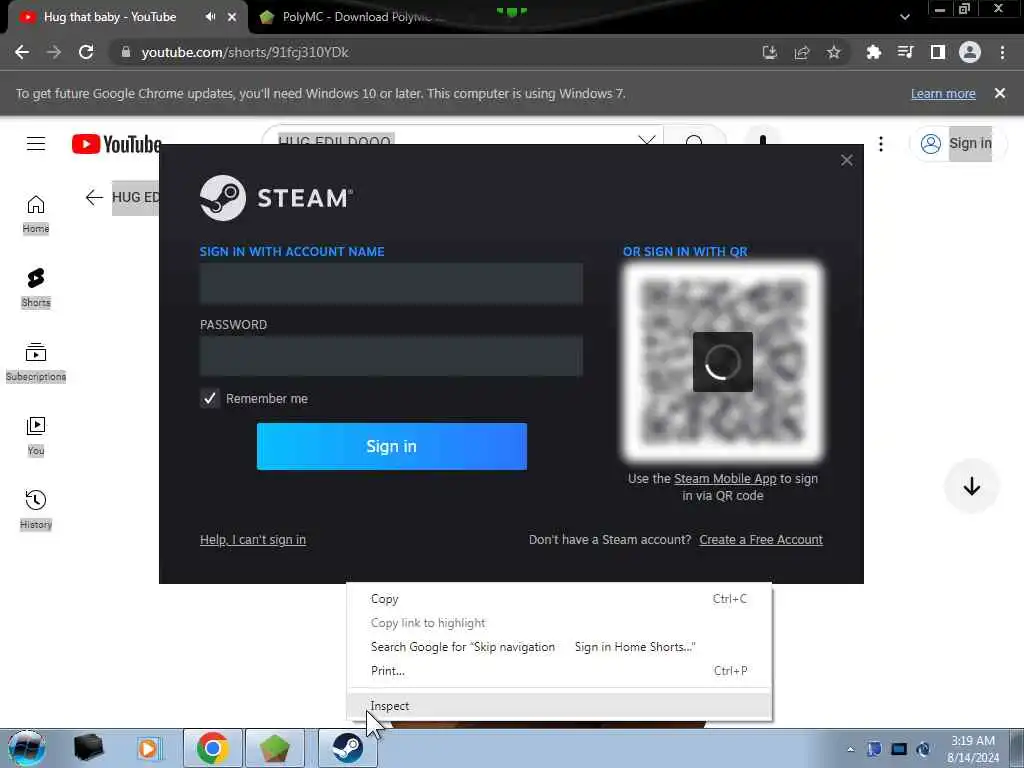This screenshot has width=1024, height=768.
Task: Open YouTube settings three-dot icon
Action: pos(881,144)
